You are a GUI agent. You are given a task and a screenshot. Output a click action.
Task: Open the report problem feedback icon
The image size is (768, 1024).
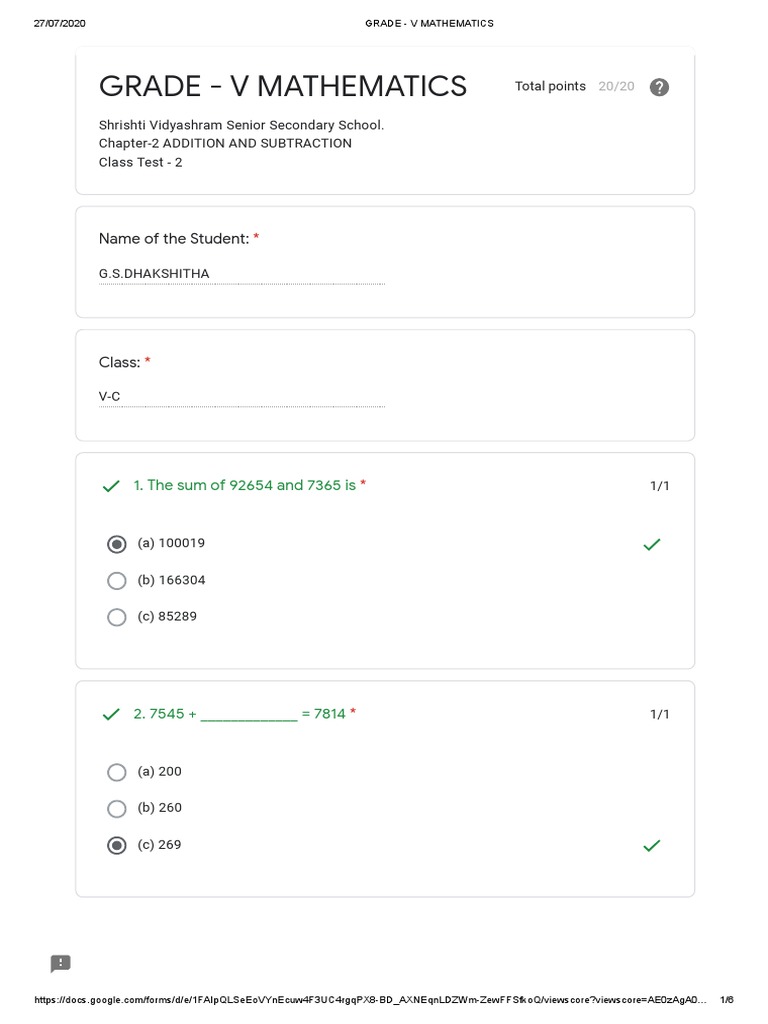click(61, 964)
